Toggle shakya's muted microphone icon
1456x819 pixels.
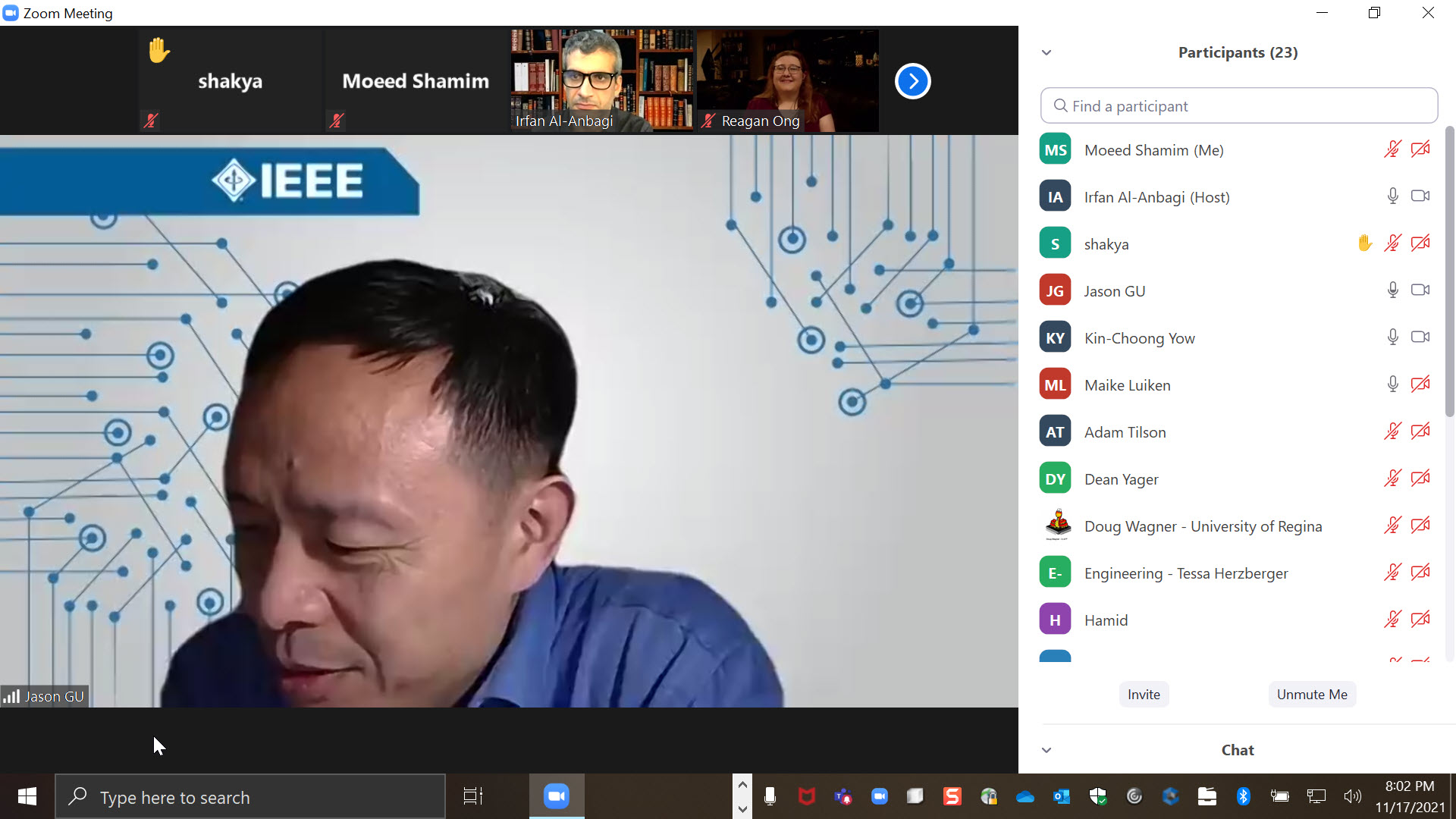click(x=1392, y=243)
